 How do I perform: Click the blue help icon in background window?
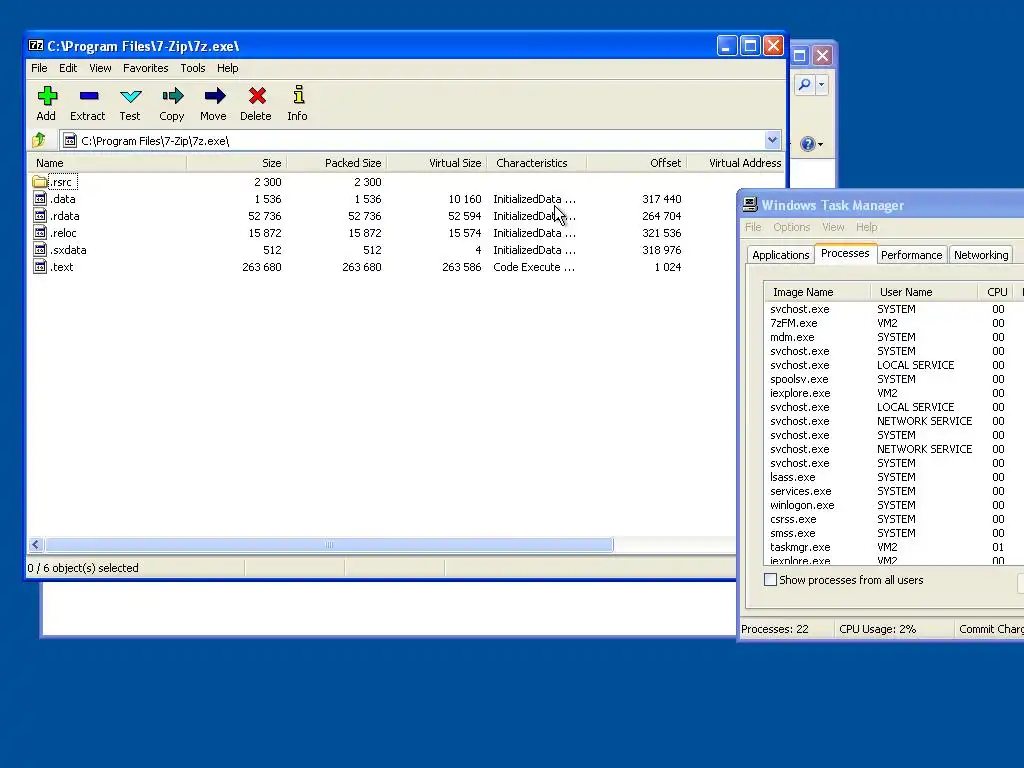point(807,144)
